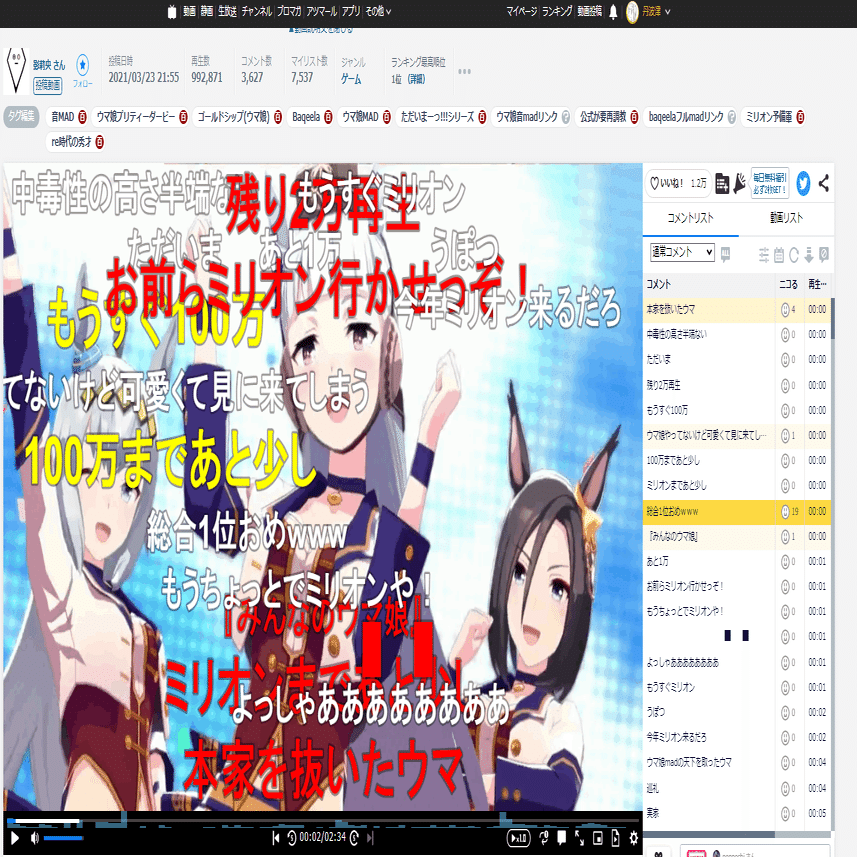Click the notification bell icon
Screen dimensions: 857x857
613,11
